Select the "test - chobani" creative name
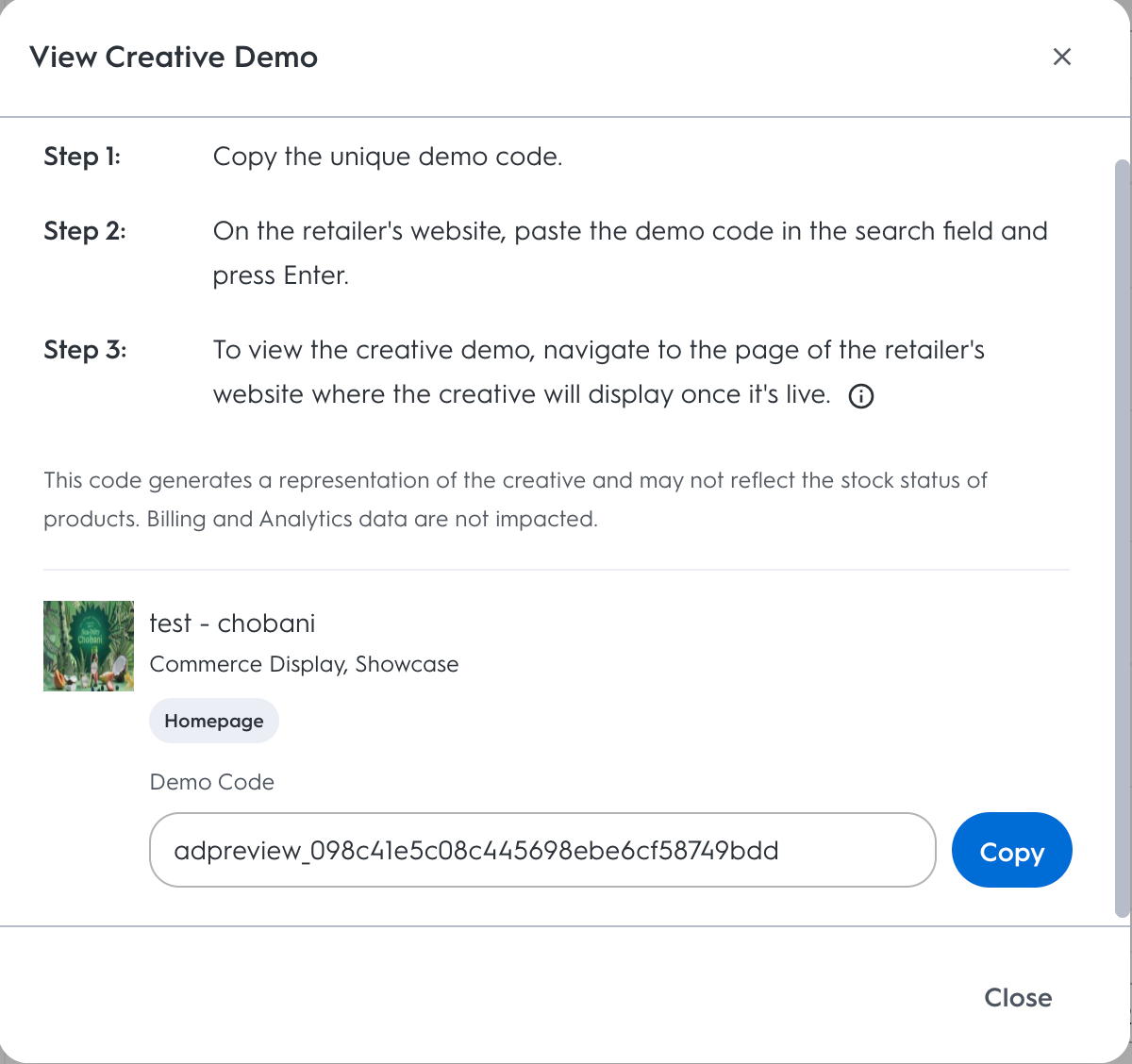Image resolution: width=1132 pixels, height=1064 pixels. [232, 623]
